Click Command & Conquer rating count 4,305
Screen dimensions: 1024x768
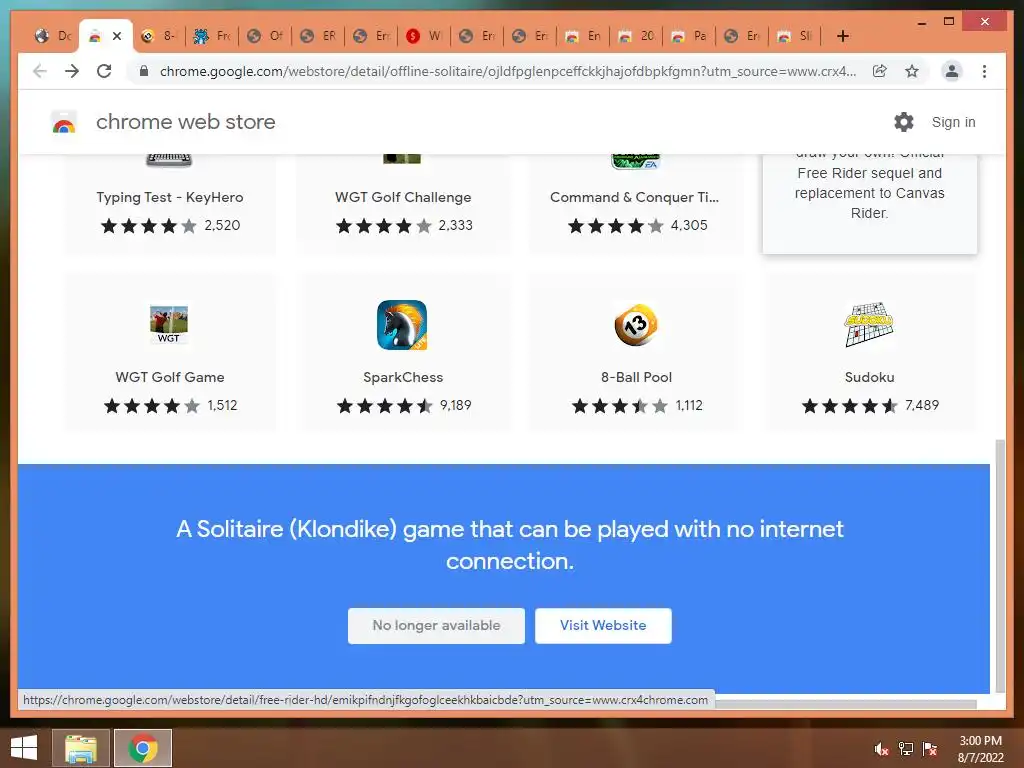point(689,225)
